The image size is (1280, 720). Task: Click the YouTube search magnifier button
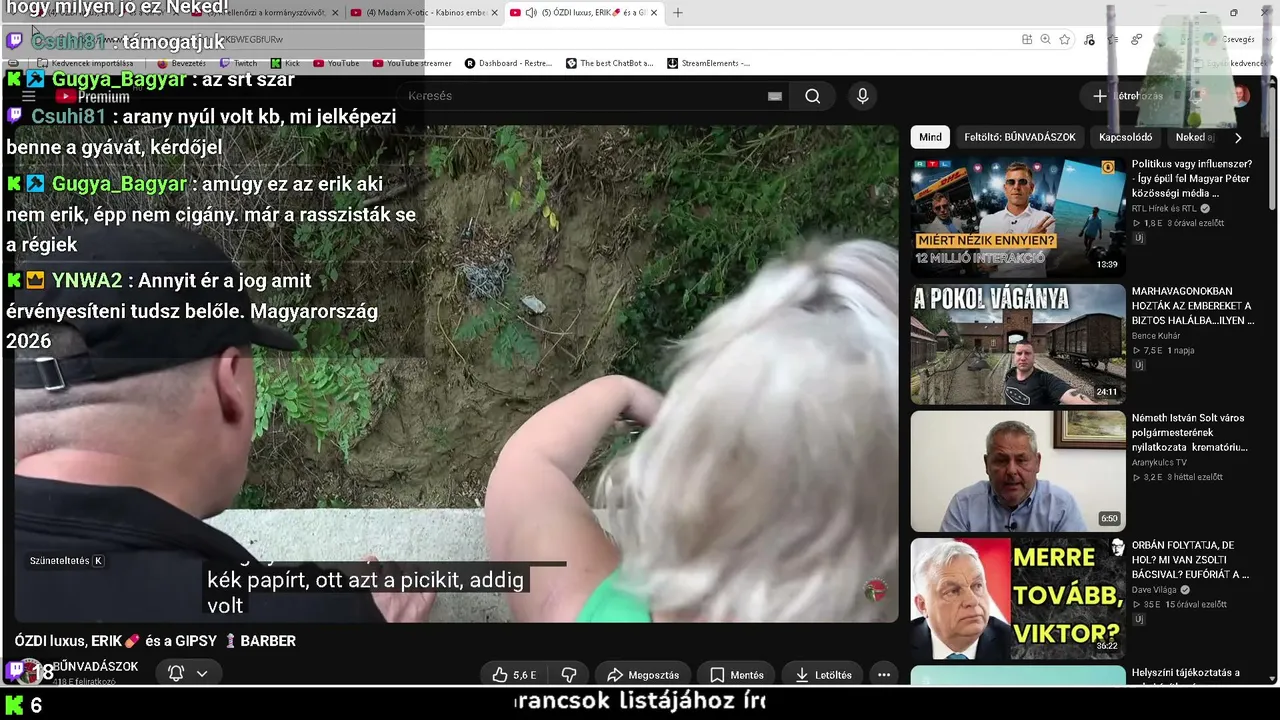click(x=812, y=96)
